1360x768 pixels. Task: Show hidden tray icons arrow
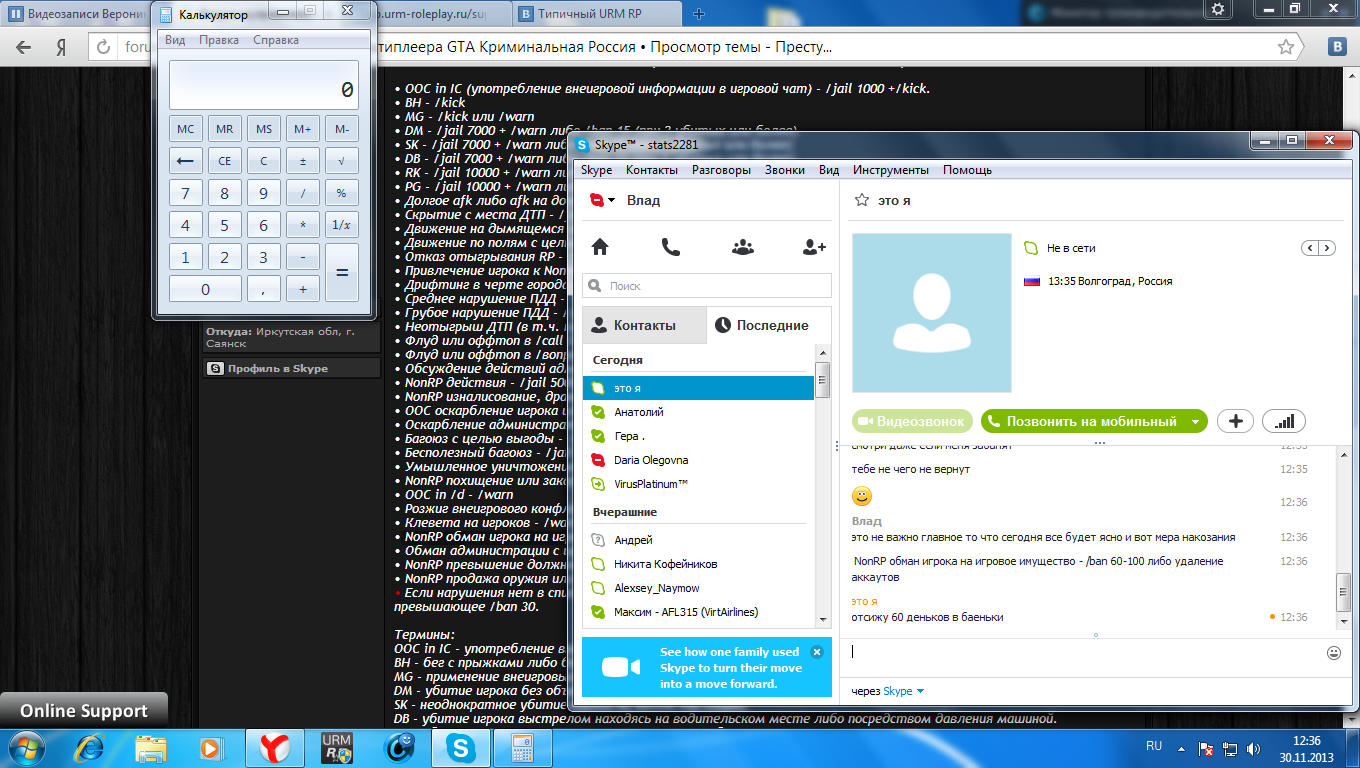click(x=1183, y=747)
